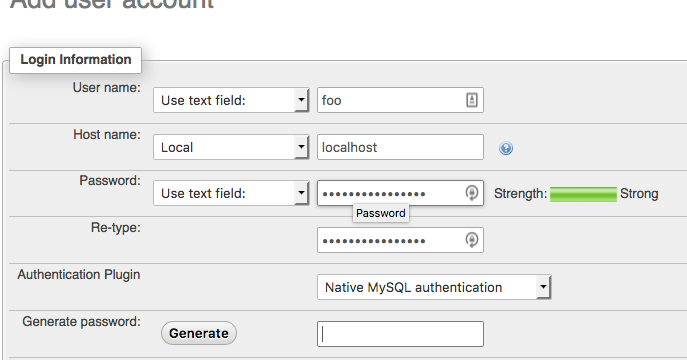This screenshot has width=687, height=360.
Task: Open the Host name help question-mark icon
Action: click(x=506, y=148)
